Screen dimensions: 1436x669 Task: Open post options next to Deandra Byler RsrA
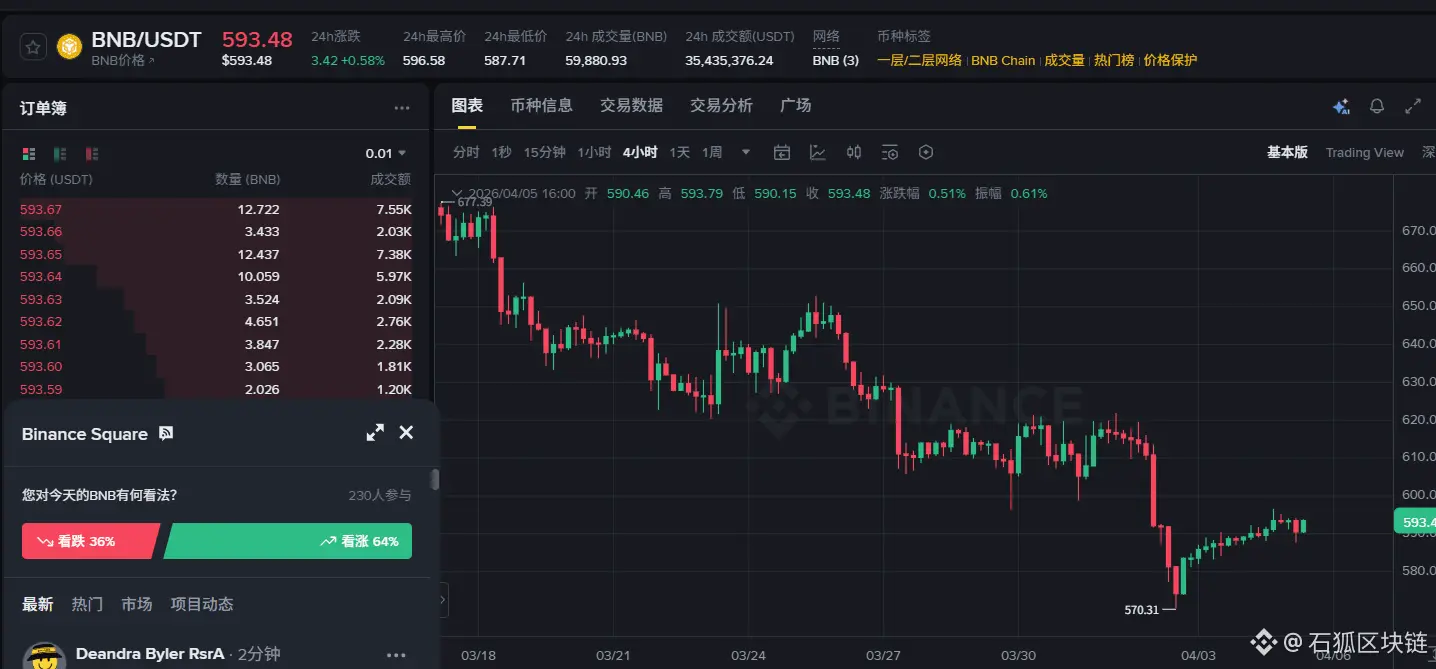click(396, 655)
